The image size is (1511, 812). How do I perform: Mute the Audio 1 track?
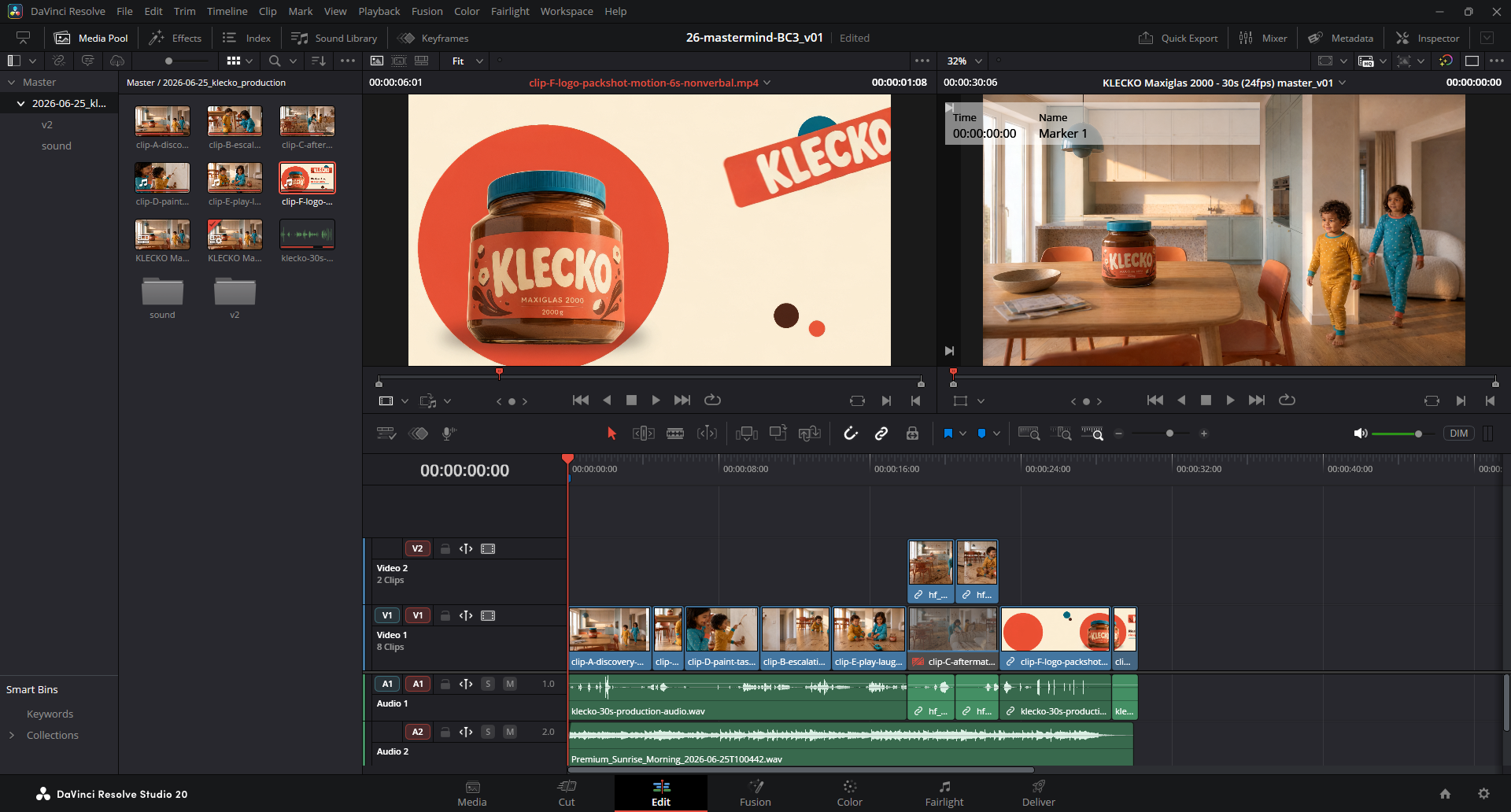coord(510,684)
